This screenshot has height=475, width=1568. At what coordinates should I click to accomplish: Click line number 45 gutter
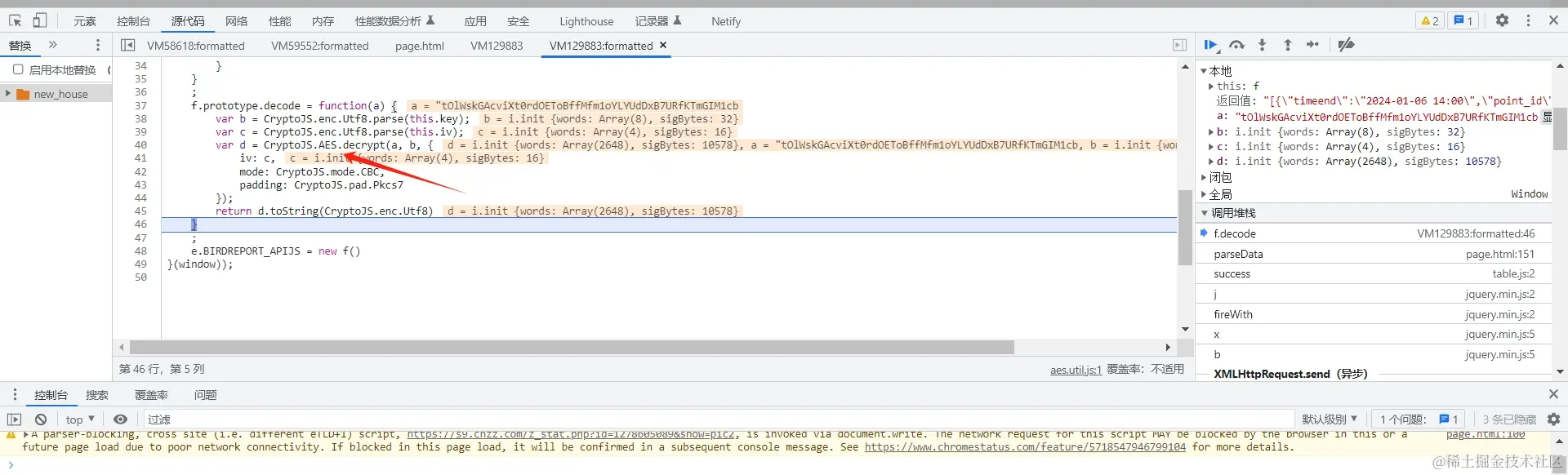click(140, 211)
